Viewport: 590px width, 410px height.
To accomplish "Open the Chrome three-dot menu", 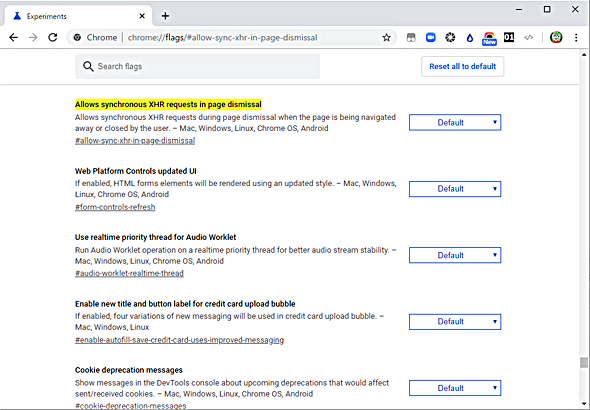I will [x=576, y=37].
